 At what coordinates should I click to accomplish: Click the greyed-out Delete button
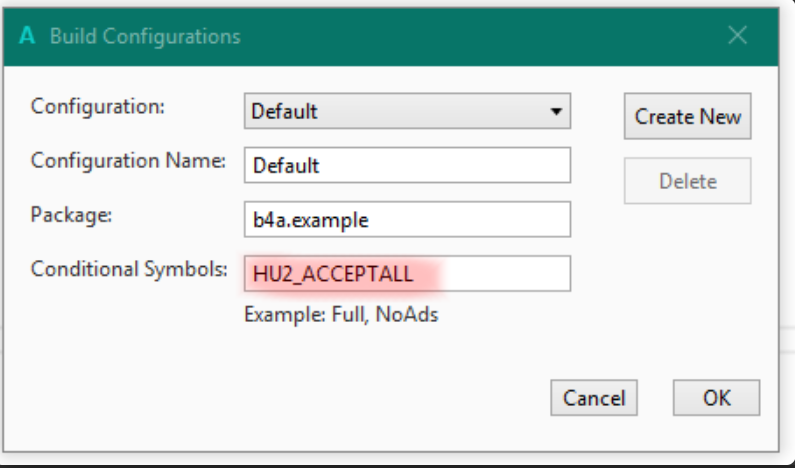click(x=687, y=182)
